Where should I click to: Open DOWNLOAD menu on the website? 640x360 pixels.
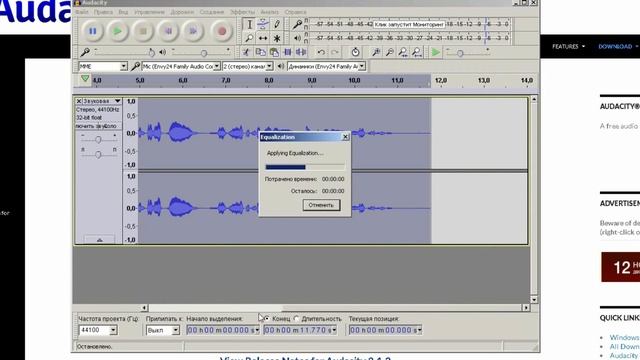(x=618, y=47)
